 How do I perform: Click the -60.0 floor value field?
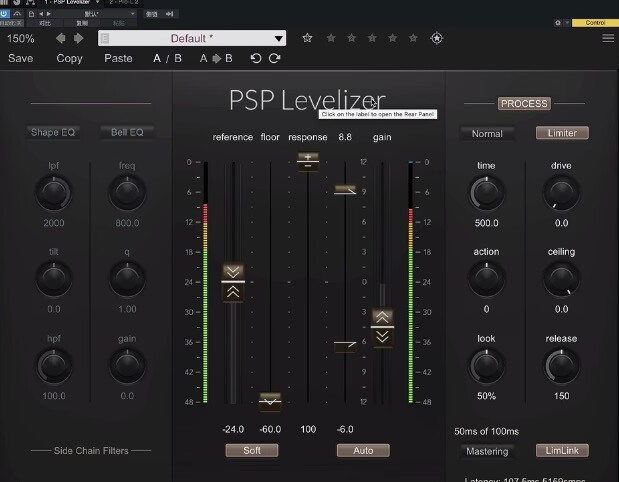tap(270, 429)
